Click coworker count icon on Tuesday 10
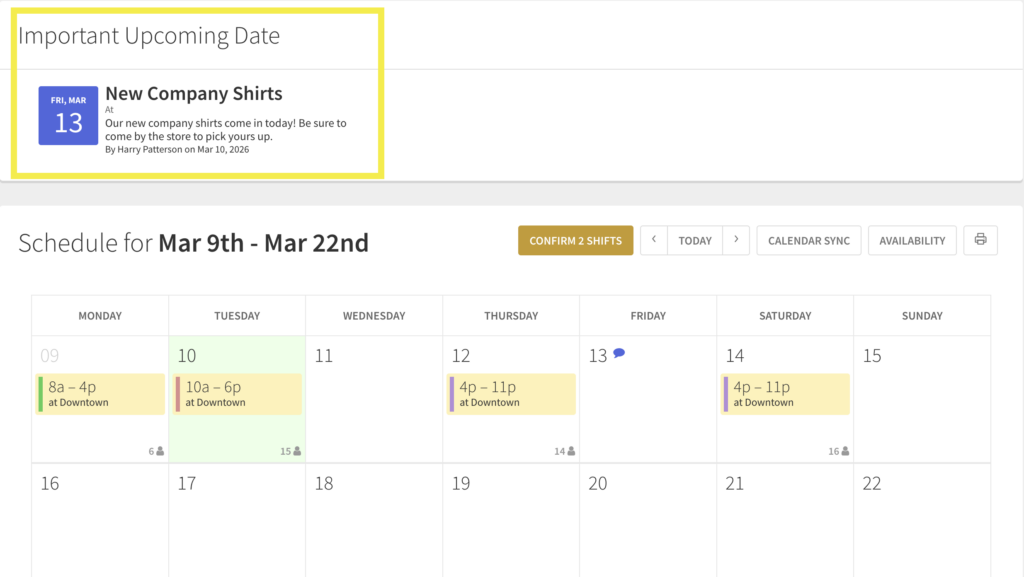 [x=297, y=451]
